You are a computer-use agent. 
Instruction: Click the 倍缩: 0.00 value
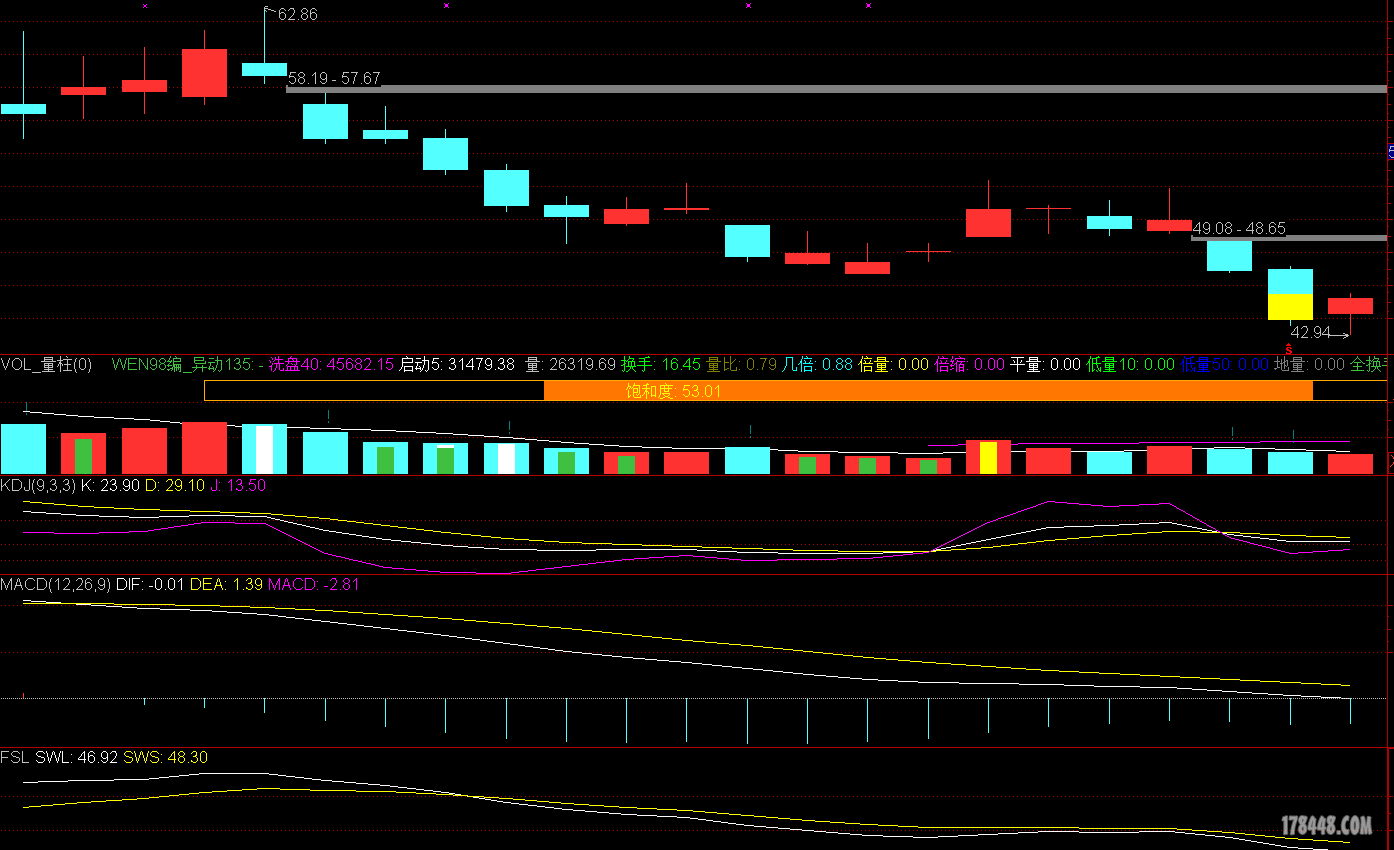tap(969, 365)
